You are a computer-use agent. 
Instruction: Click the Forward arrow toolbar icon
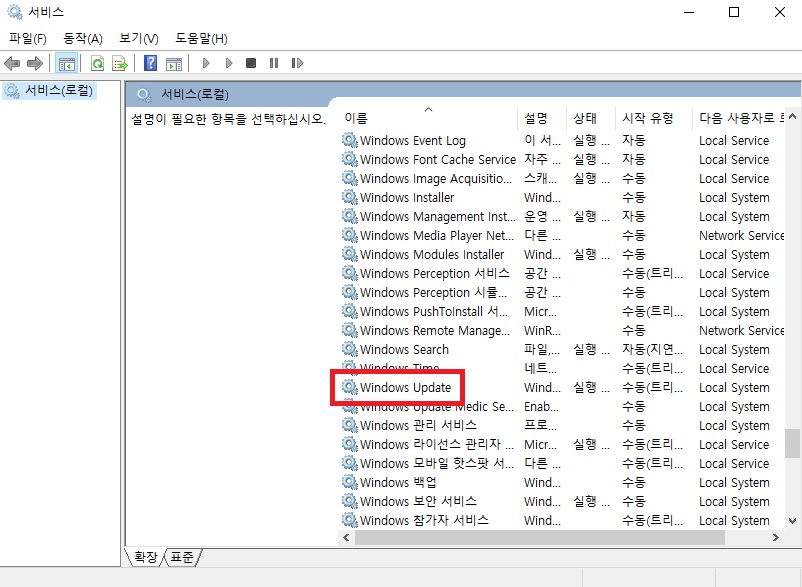[x=35, y=63]
